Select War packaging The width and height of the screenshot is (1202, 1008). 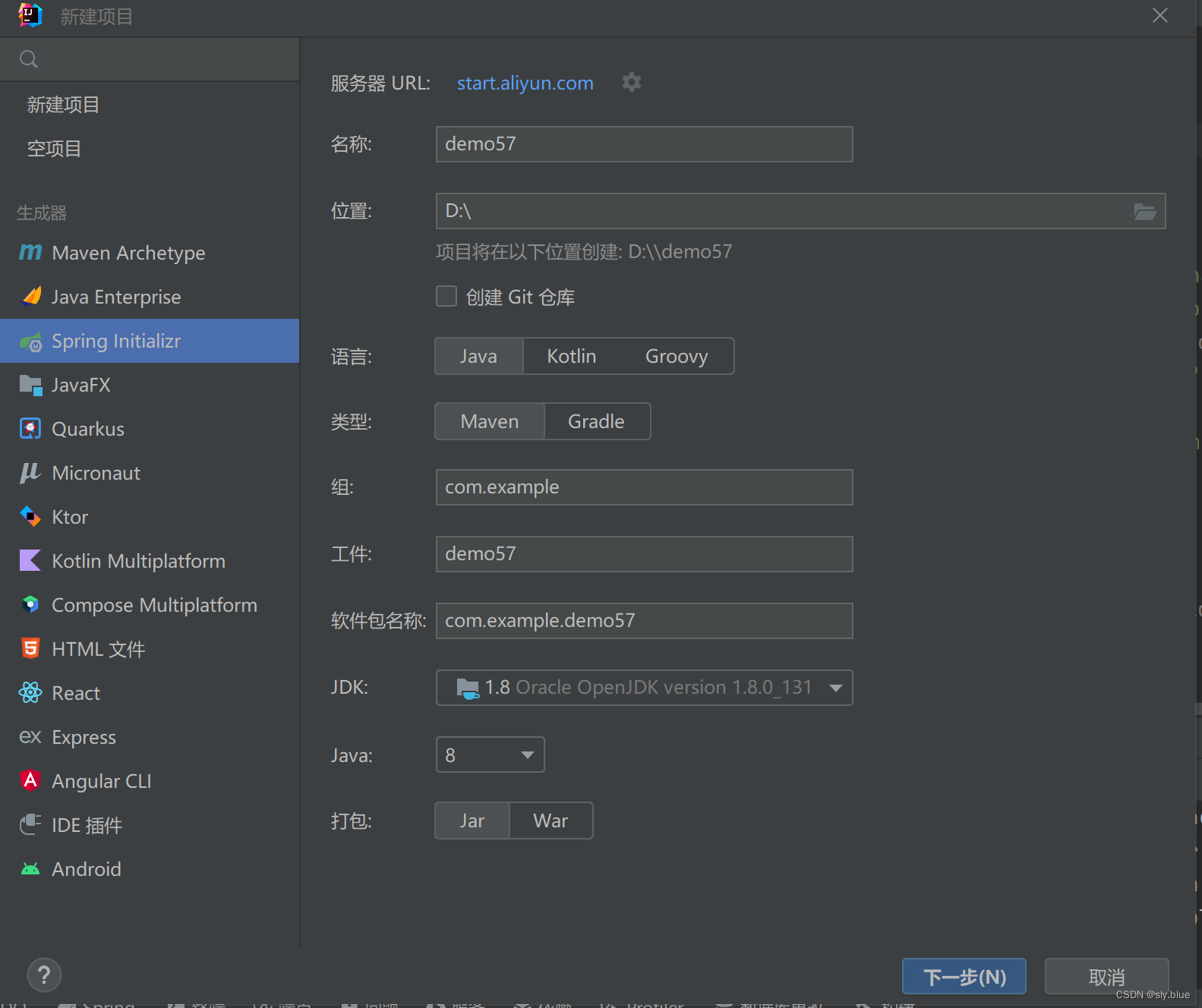[551, 821]
